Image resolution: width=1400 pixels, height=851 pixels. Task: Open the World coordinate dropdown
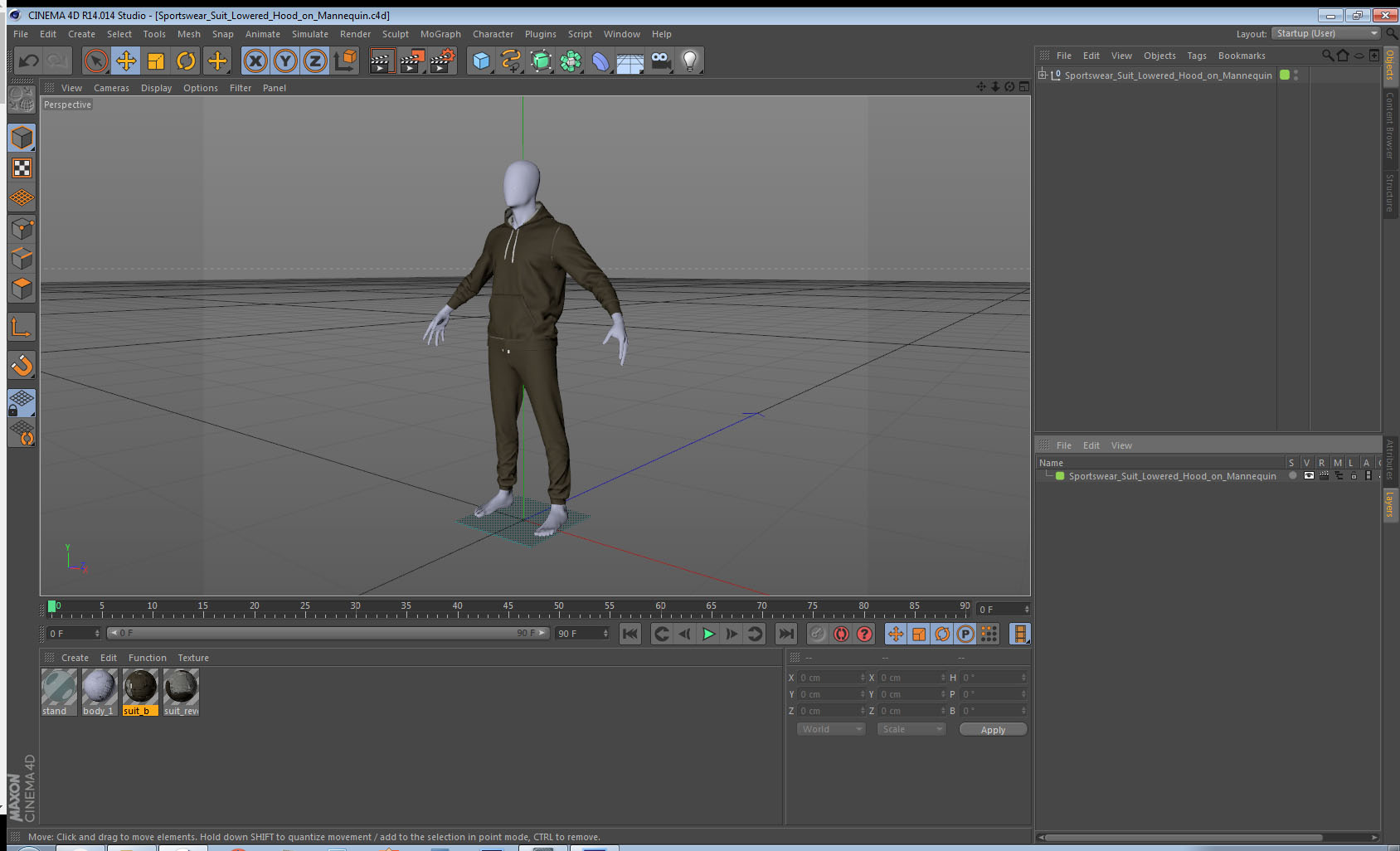(x=832, y=729)
